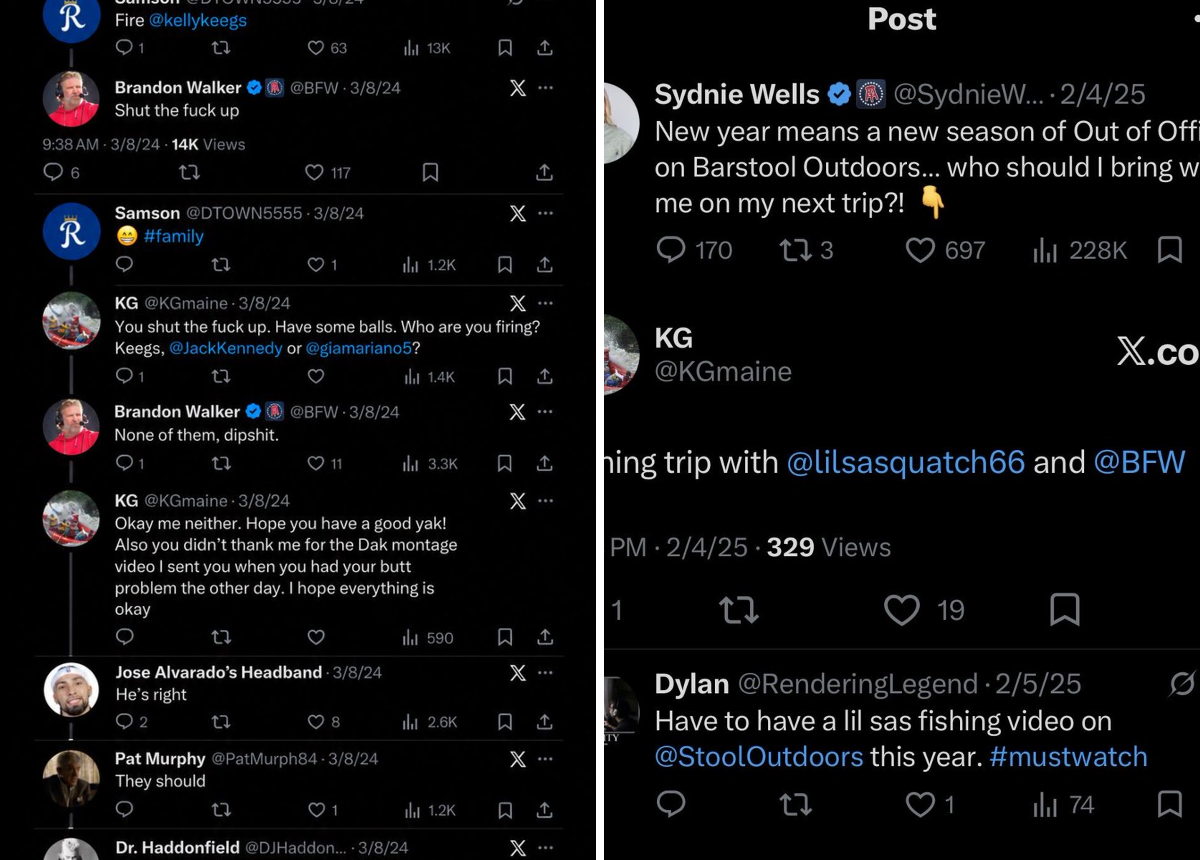This screenshot has height=860, width=1200.
Task: View analytics of Brandon Walker's "None of them" tweet
Action: [411, 464]
